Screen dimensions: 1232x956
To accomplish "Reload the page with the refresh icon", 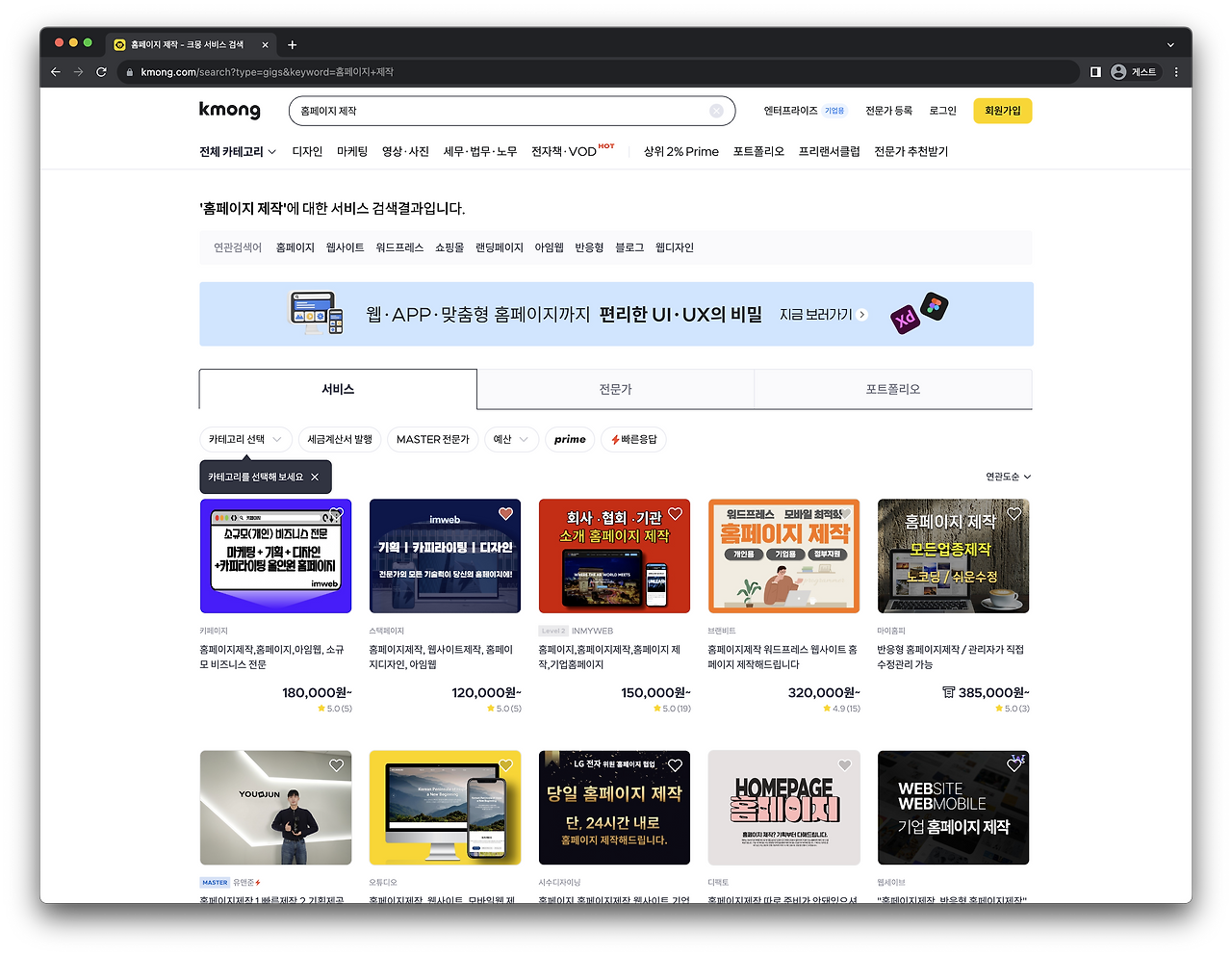I will tap(100, 70).
